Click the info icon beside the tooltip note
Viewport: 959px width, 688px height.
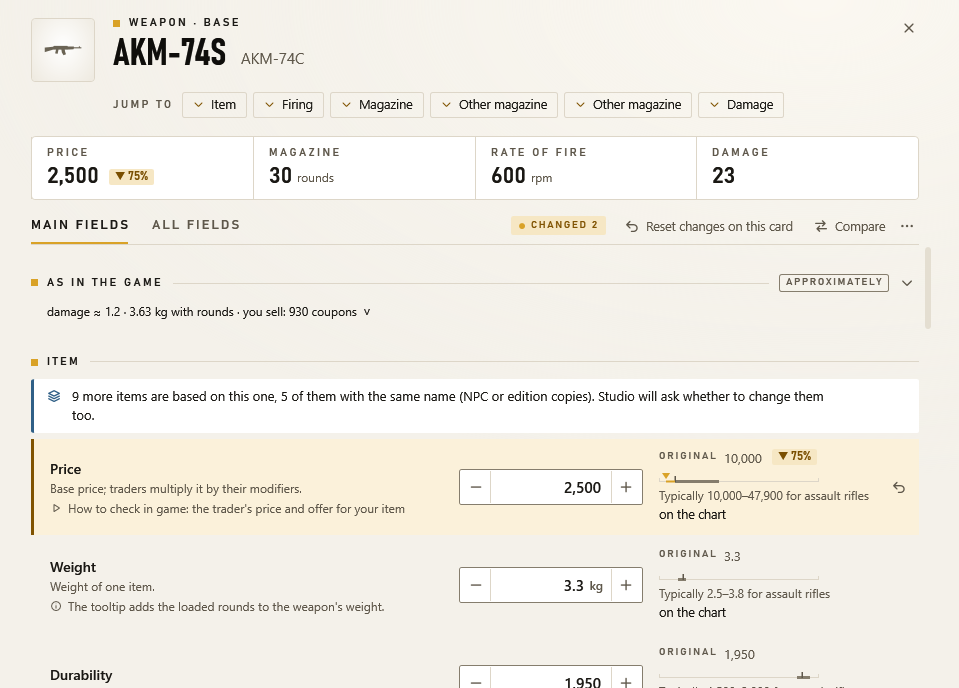pos(56,607)
